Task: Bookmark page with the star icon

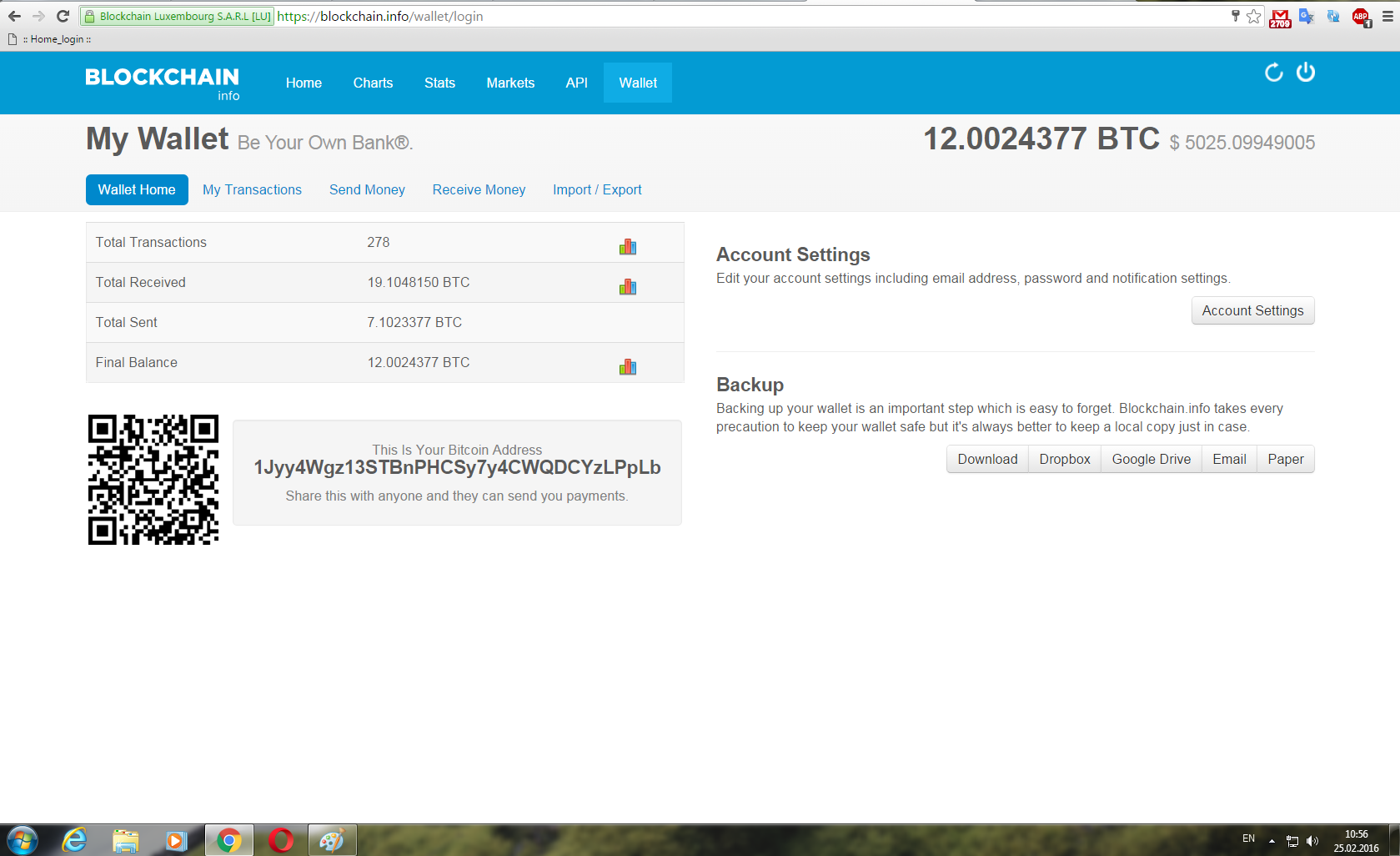Action: (x=1254, y=16)
